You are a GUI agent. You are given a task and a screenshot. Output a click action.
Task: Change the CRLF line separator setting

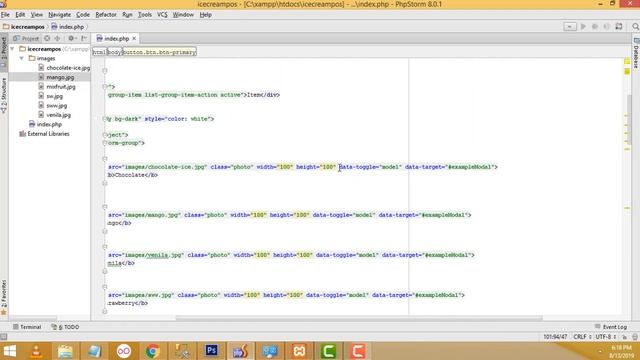pyautogui.click(x=582, y=337)
